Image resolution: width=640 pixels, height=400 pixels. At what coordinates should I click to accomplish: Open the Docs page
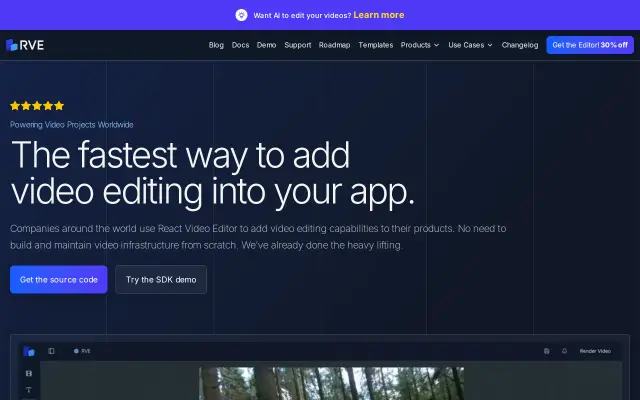(x=240, y=45)
